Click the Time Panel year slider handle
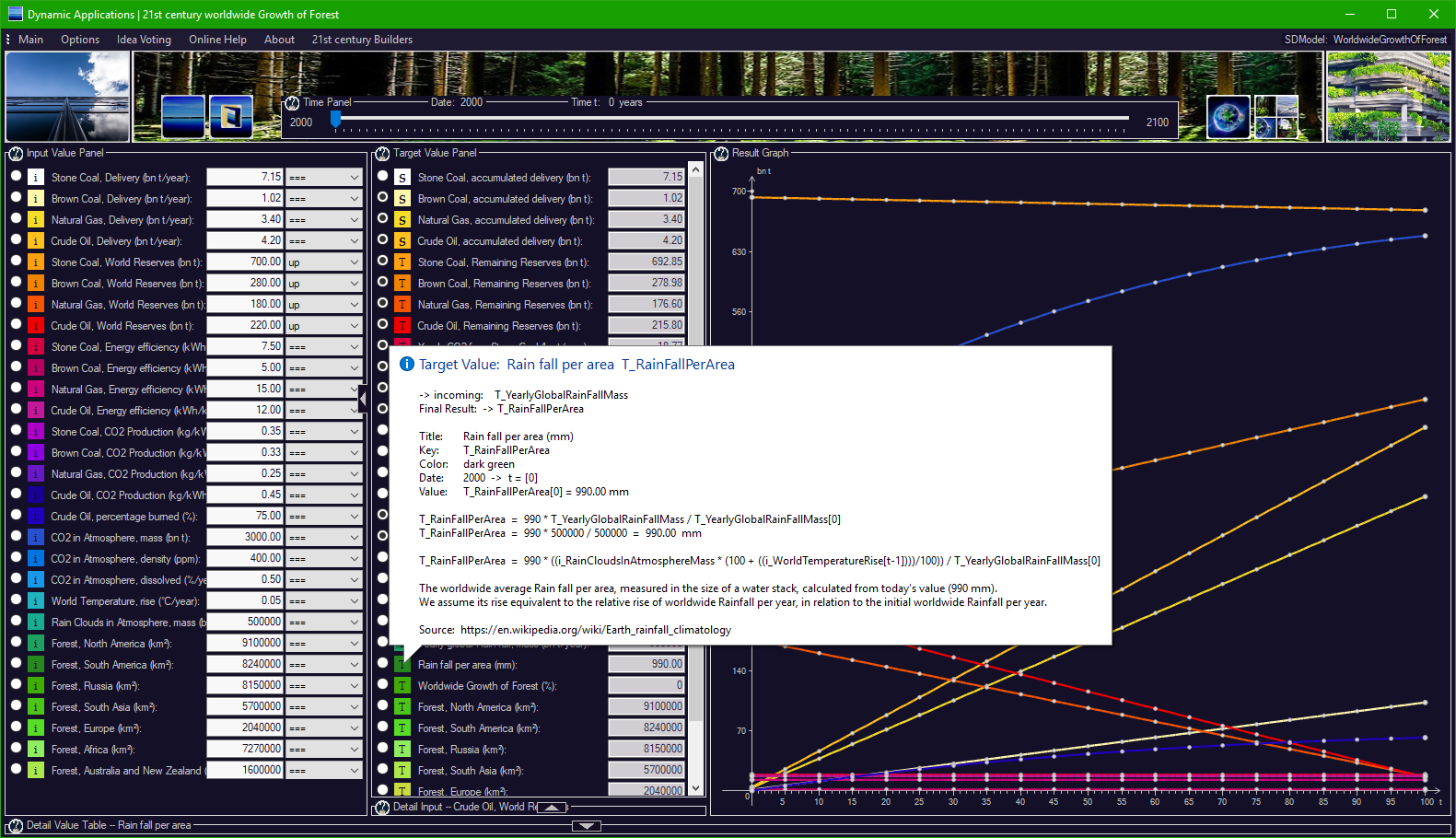Screen dimensions: 1456x838 click(x=336, y=119)
